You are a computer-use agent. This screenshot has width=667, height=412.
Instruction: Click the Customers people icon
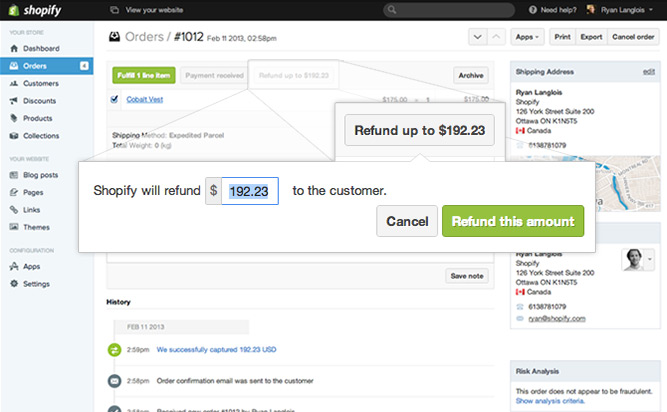[x=14, y=83]
